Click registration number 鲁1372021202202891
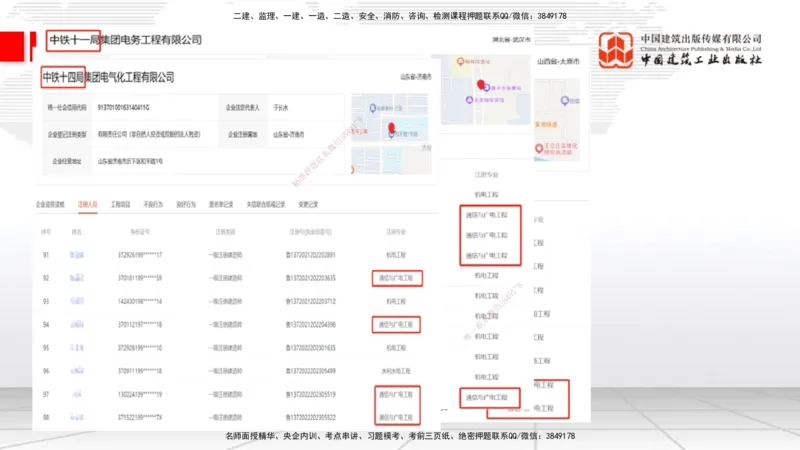The image size is (800, 450). click(x=310, y=255)
